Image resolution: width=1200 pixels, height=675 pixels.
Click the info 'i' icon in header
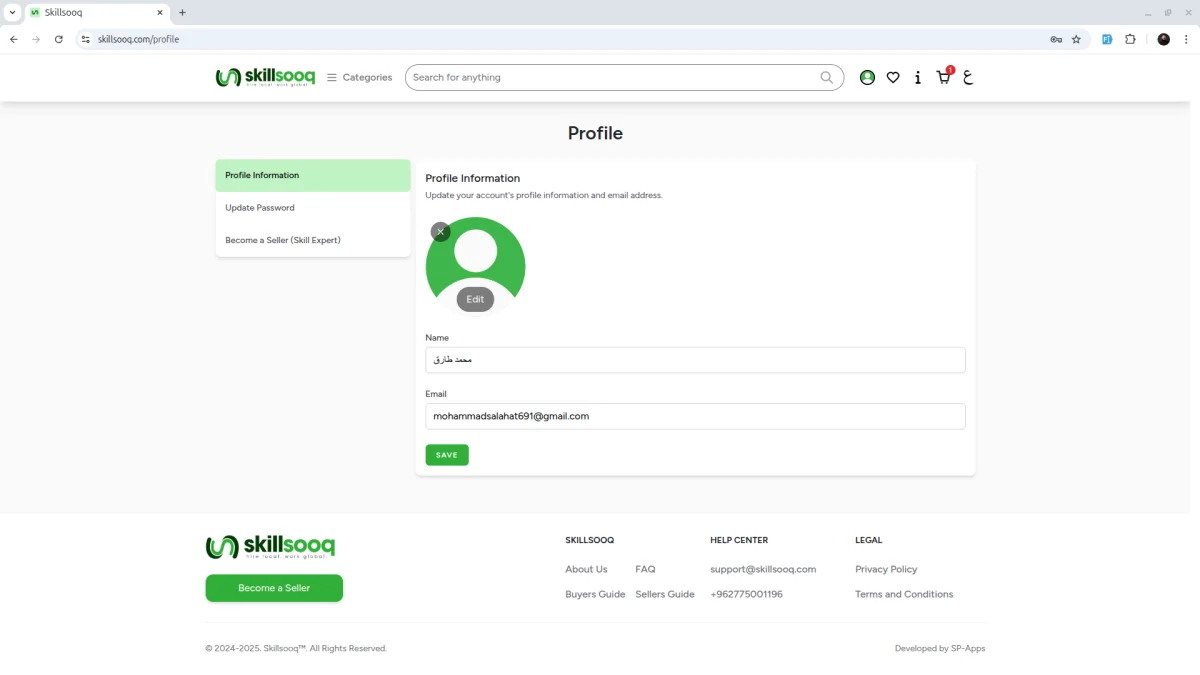click(x=918, y=77)
